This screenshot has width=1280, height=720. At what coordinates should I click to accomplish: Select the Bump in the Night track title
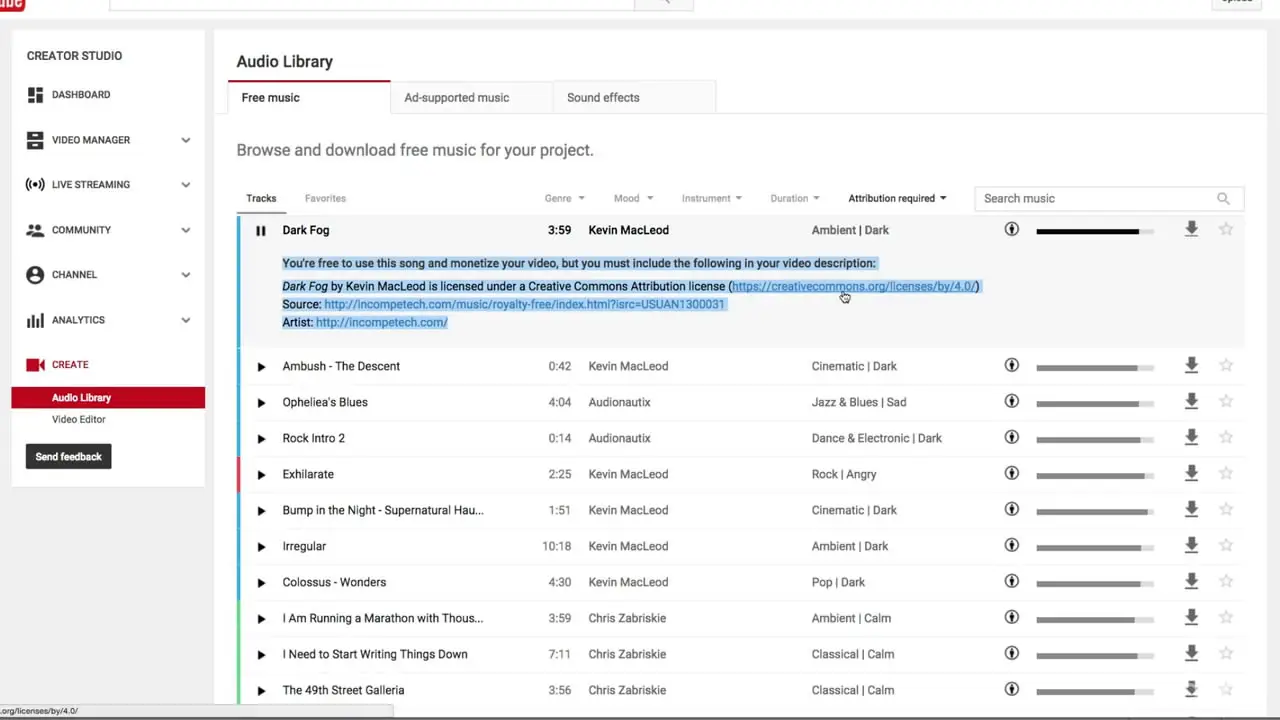383,510
